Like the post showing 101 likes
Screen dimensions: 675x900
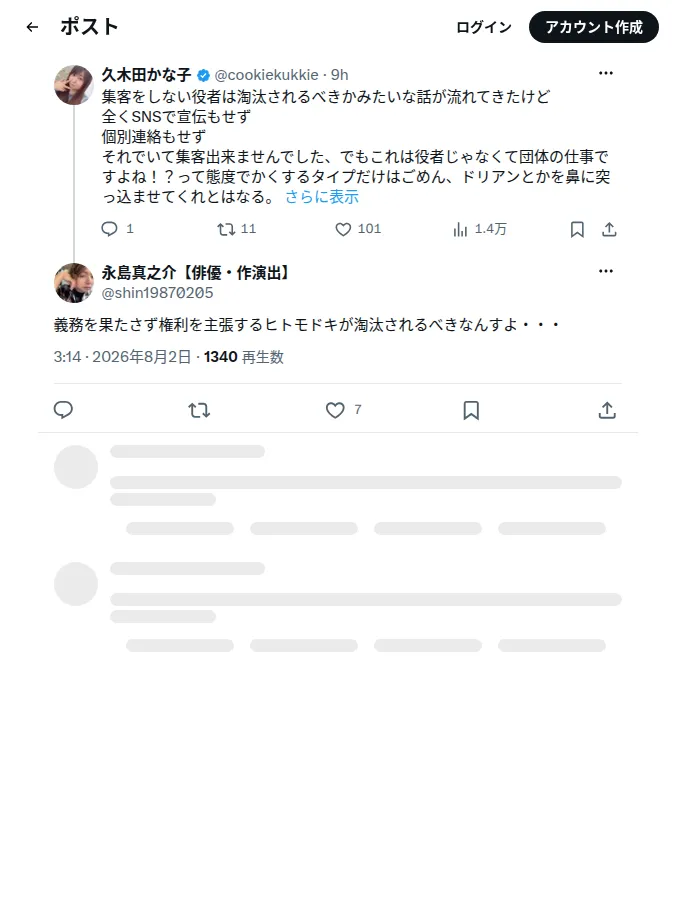click(343, 230)
